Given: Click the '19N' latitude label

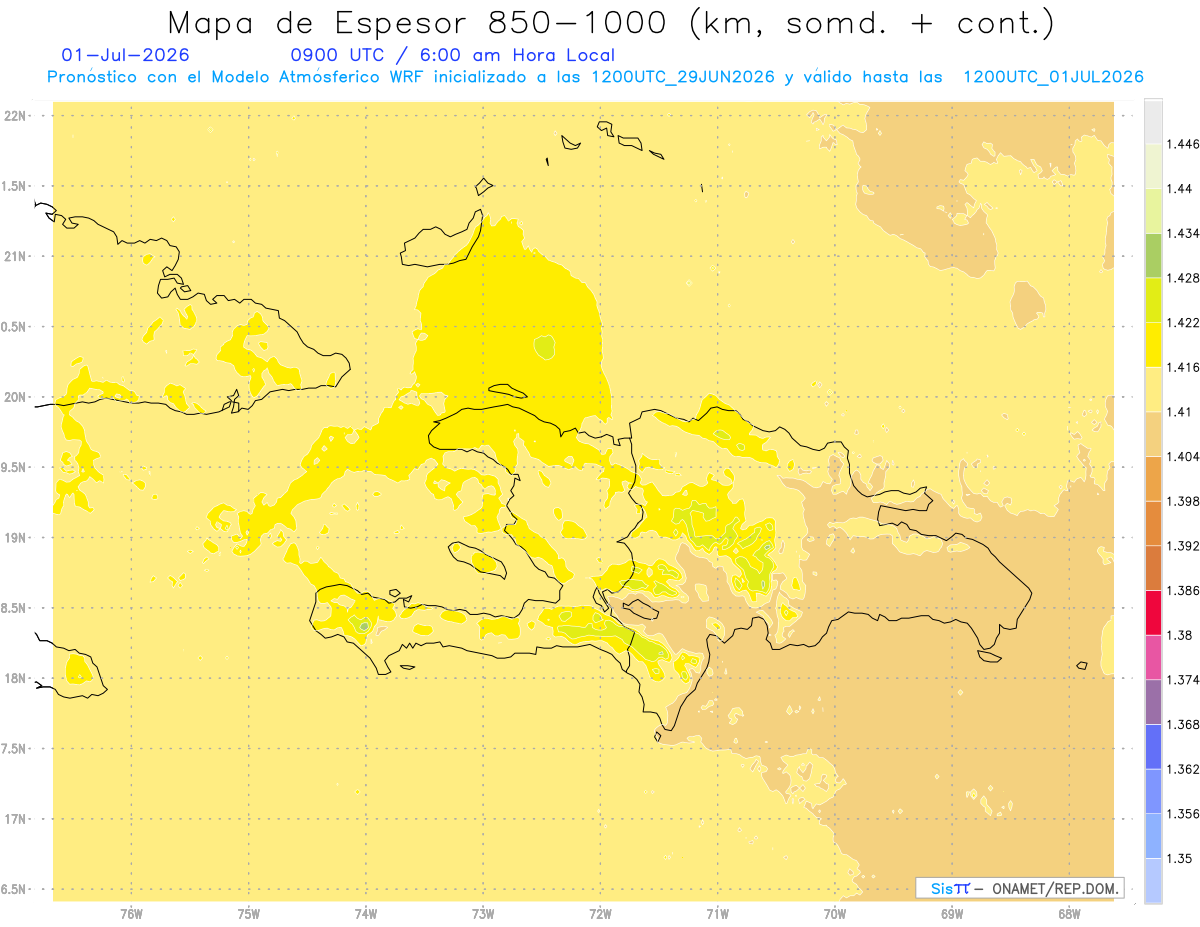Looking at the screenshot, I should pos(16,538).
